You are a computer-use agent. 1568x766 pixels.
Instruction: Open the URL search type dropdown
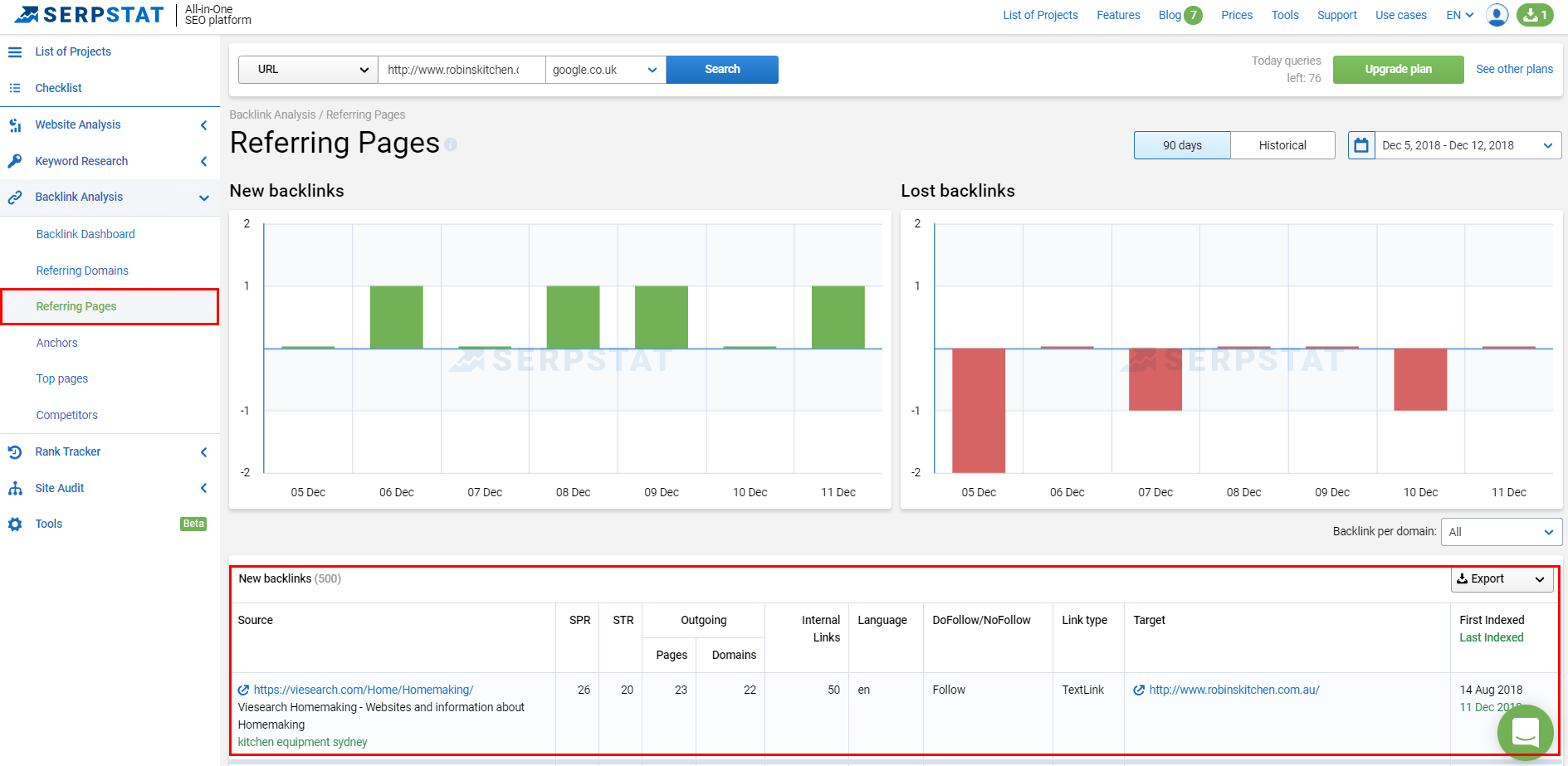pos(308,70)
